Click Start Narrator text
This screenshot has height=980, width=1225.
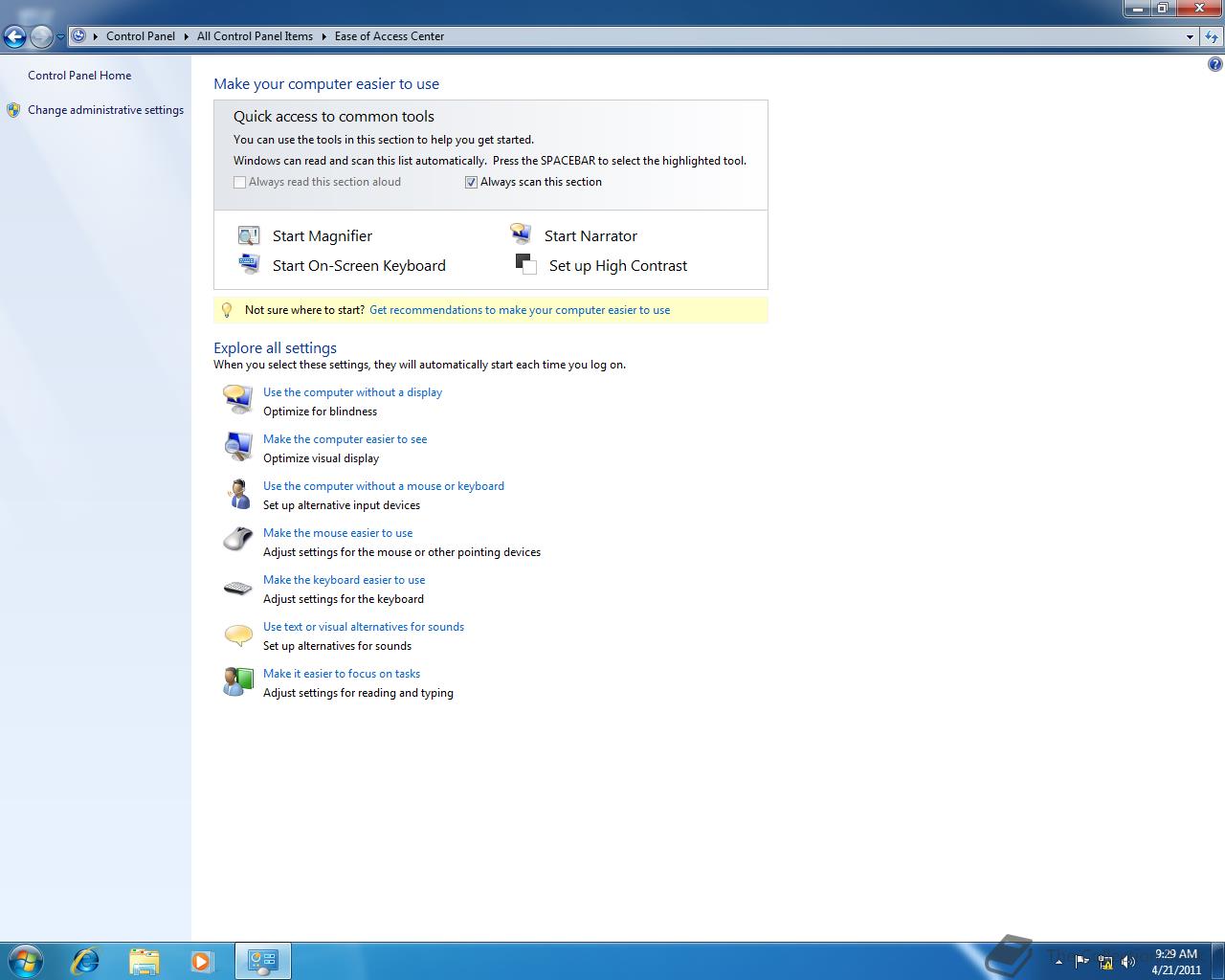590,236
